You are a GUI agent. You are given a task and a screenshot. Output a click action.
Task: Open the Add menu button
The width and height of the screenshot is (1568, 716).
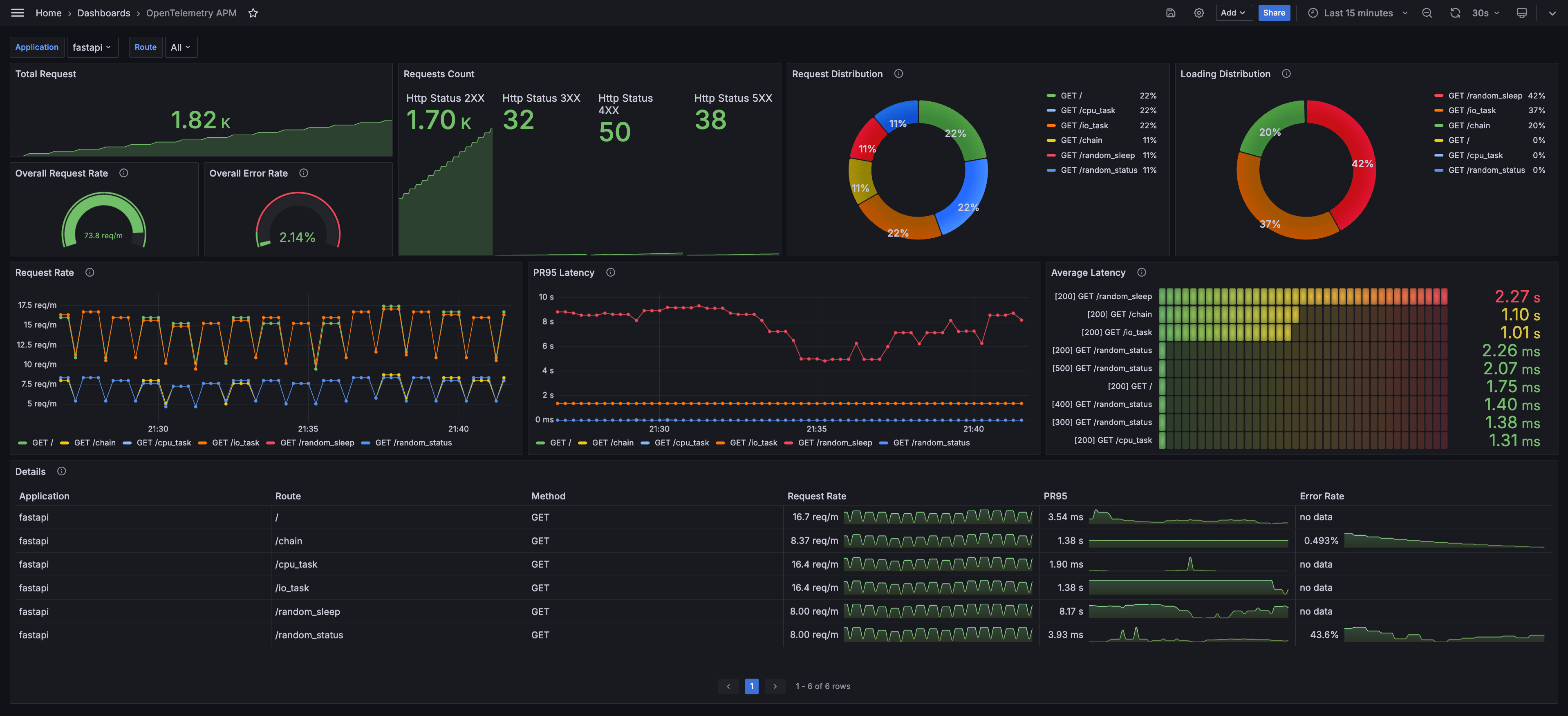(x=1232, y=13)
